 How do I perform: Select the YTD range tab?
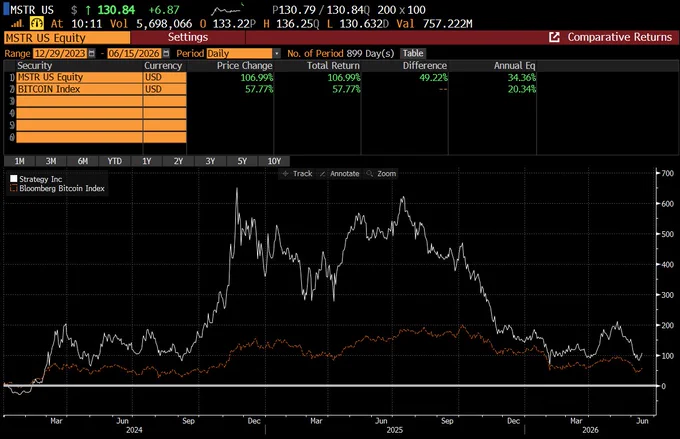(114, 161)
